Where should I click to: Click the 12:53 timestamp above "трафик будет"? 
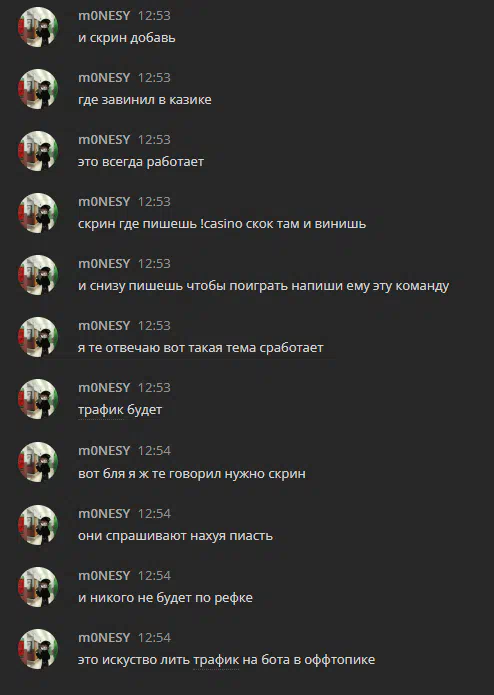point(154,388)
